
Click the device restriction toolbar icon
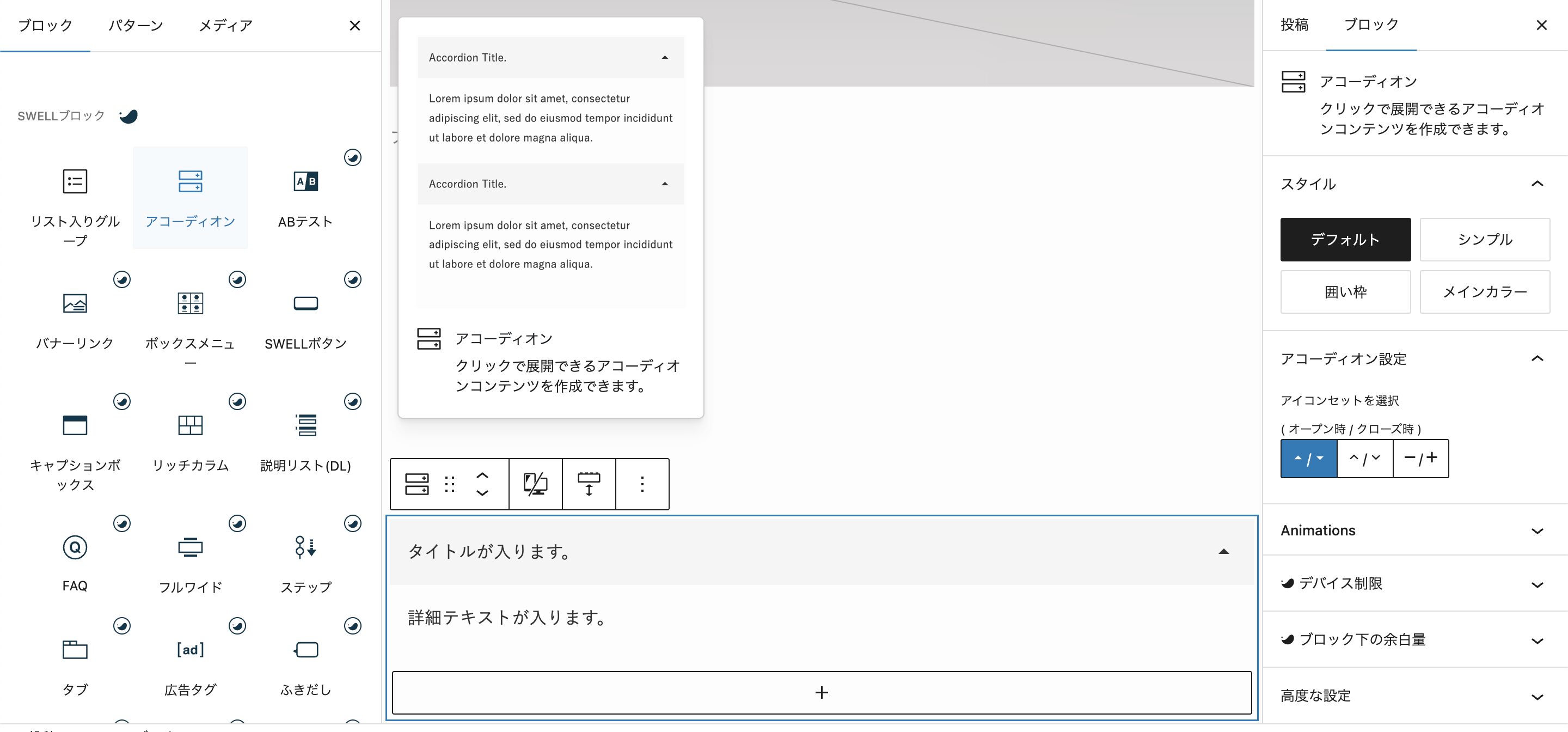[x=535, y=484]
